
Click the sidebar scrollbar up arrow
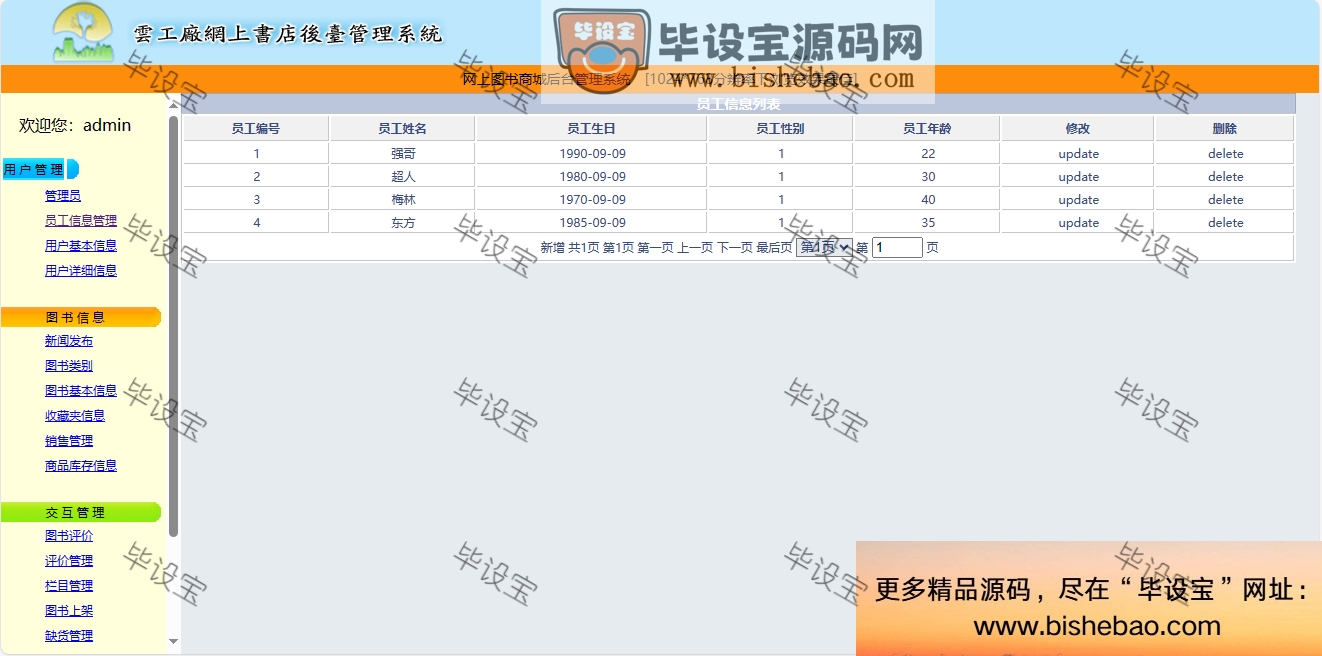(174, 104)
